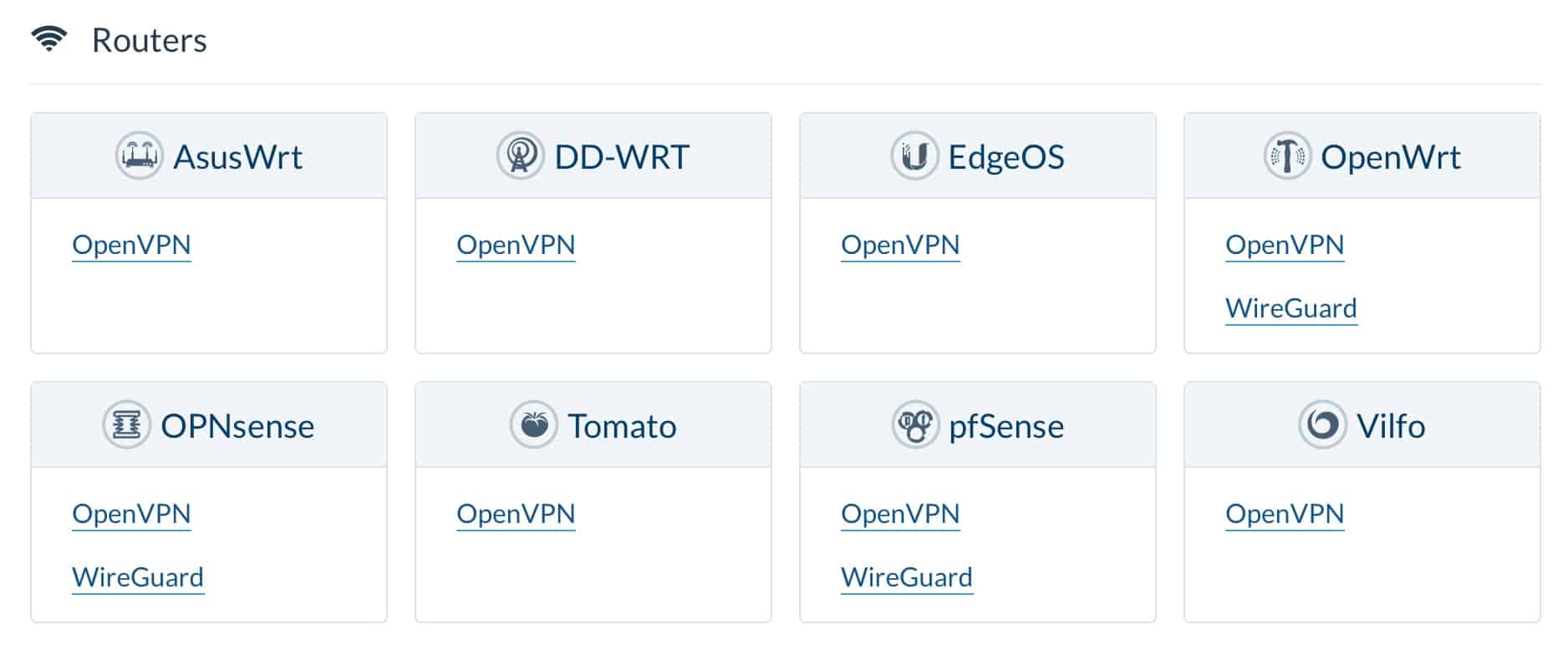
Task: Click the Tomato icon
Action: coord(533,424)
